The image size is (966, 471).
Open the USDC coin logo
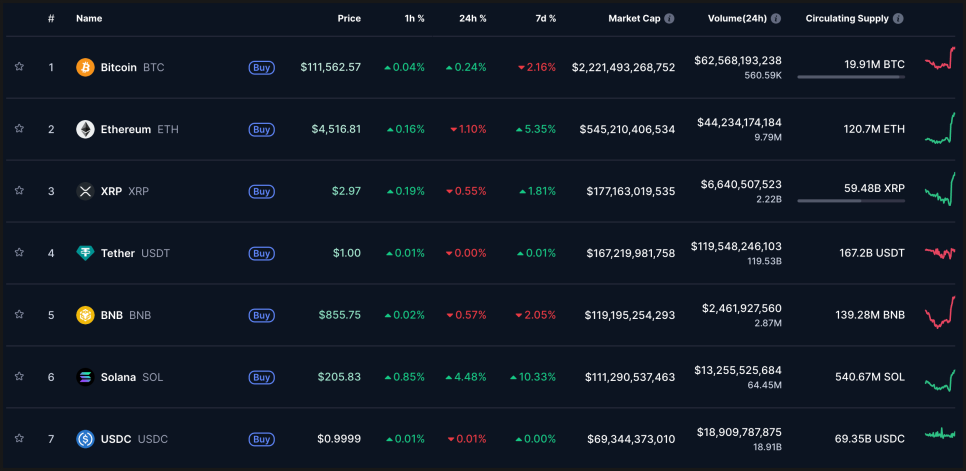pos(85,439)
